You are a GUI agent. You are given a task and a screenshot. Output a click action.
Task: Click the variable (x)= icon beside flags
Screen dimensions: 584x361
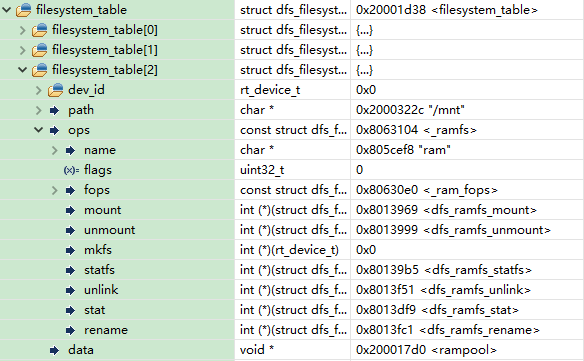tap(71, 170)
